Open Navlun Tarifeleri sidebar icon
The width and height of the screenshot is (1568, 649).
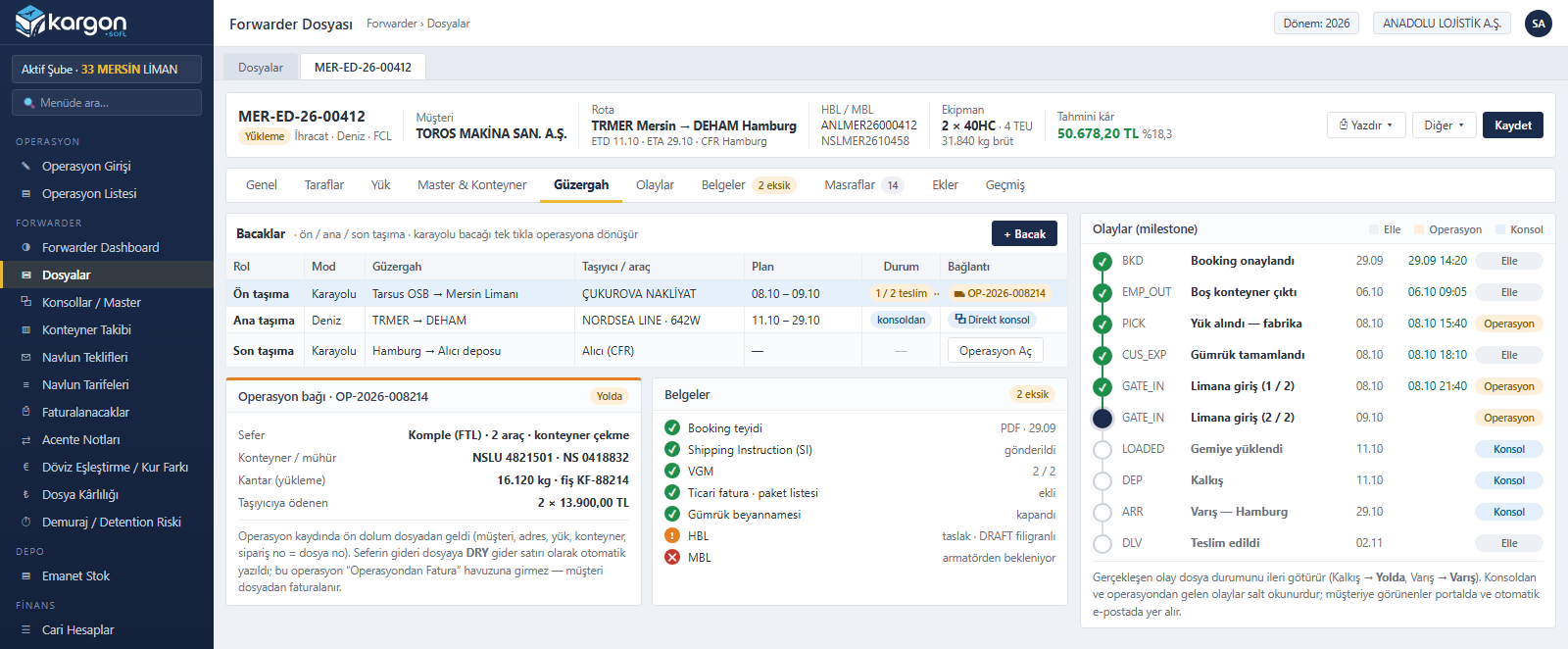[x=26, y=385]
